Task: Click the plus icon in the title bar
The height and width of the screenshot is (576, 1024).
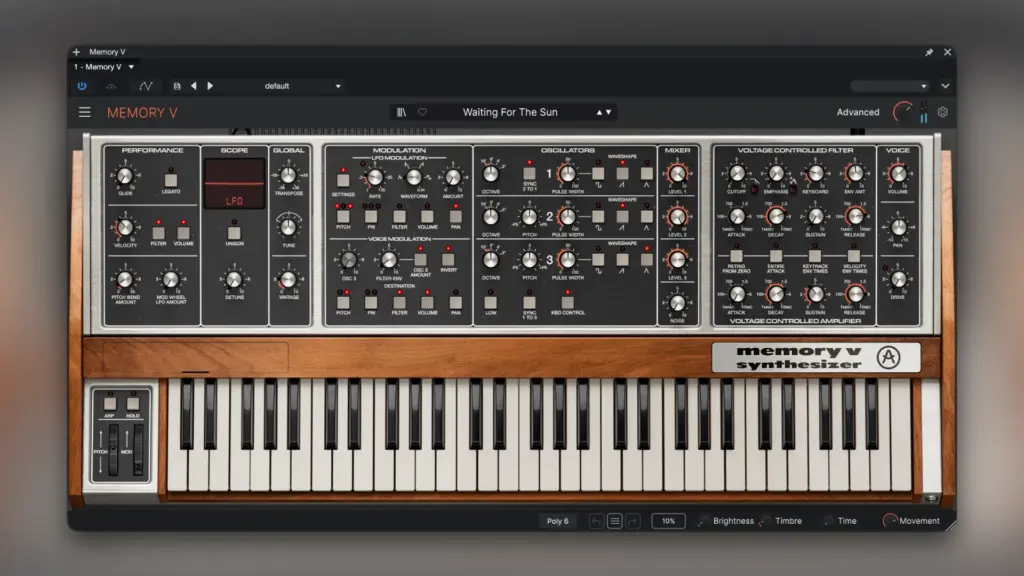Action: [76, 52]
